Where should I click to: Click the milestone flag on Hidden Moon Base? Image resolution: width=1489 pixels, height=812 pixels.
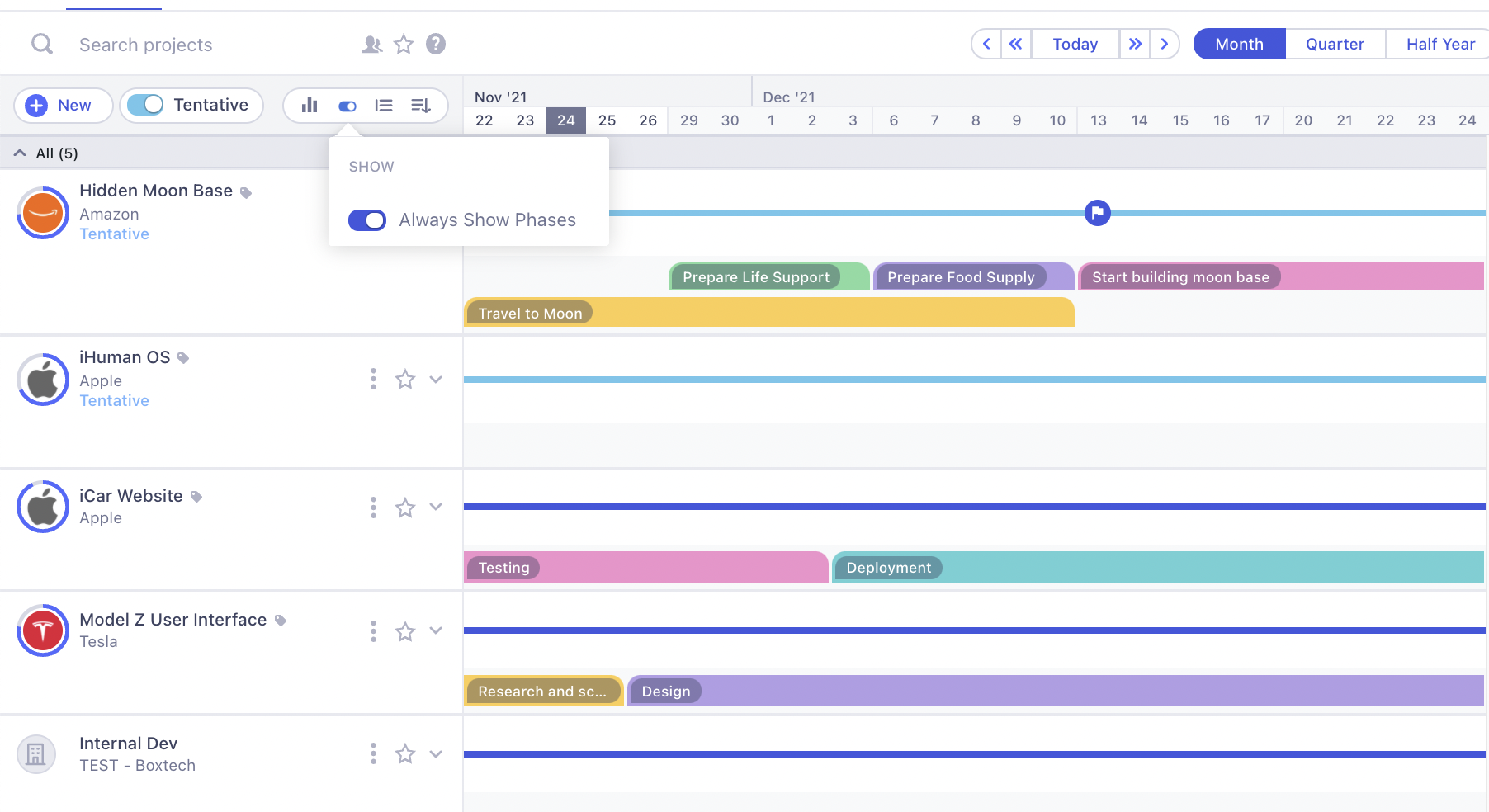1098,212
